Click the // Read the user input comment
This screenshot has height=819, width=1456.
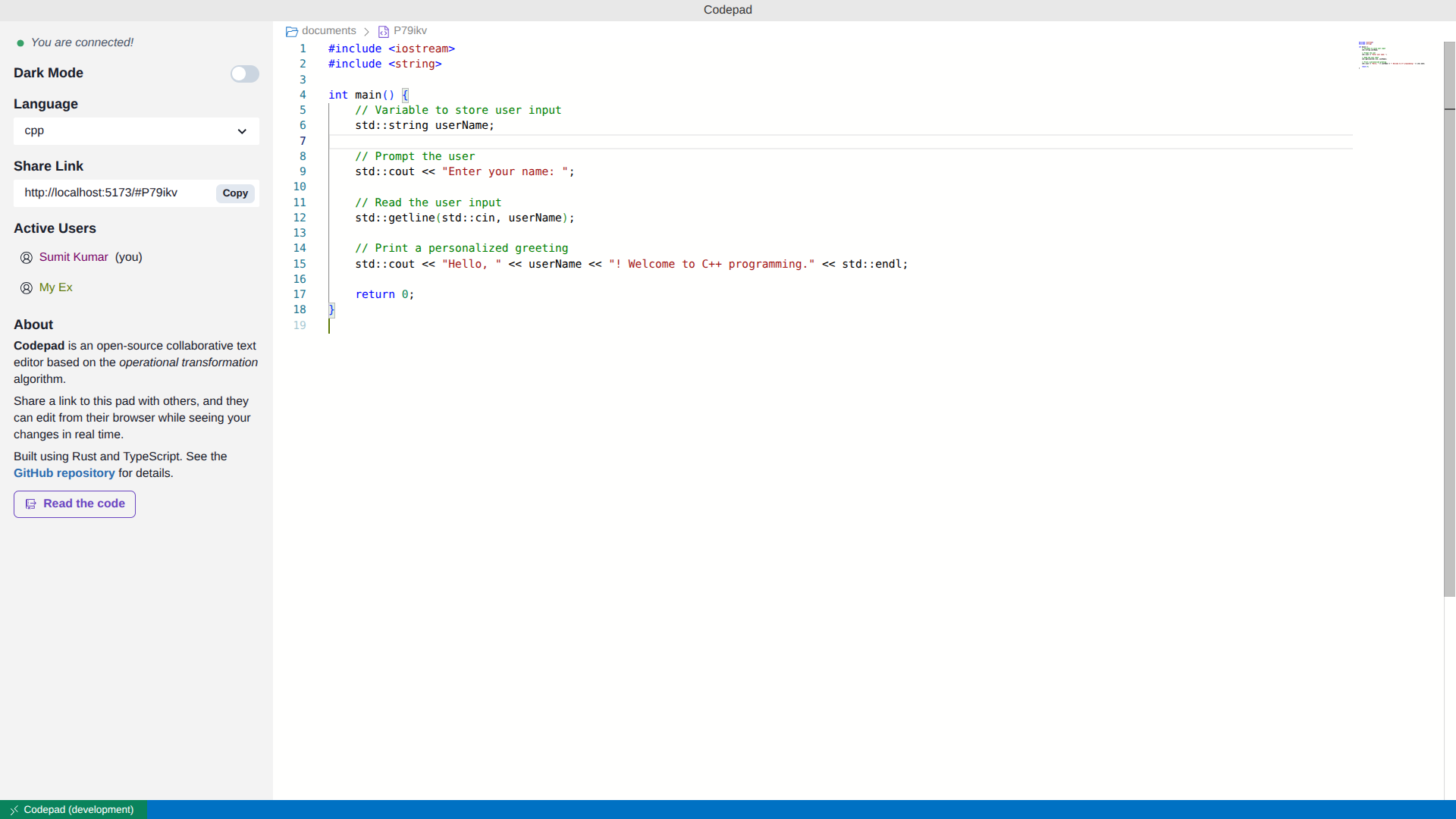pyautogui.click(x=428, y=202)
